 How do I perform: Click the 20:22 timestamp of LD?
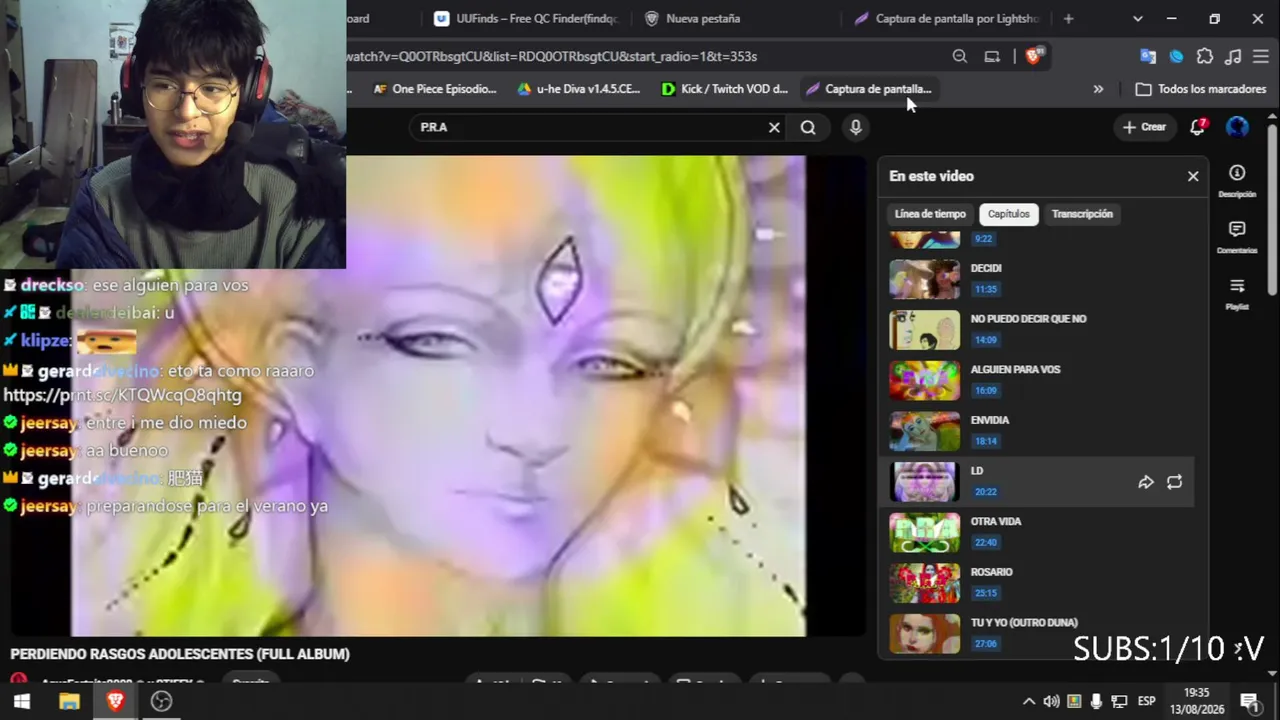click(x=985, y=492)
